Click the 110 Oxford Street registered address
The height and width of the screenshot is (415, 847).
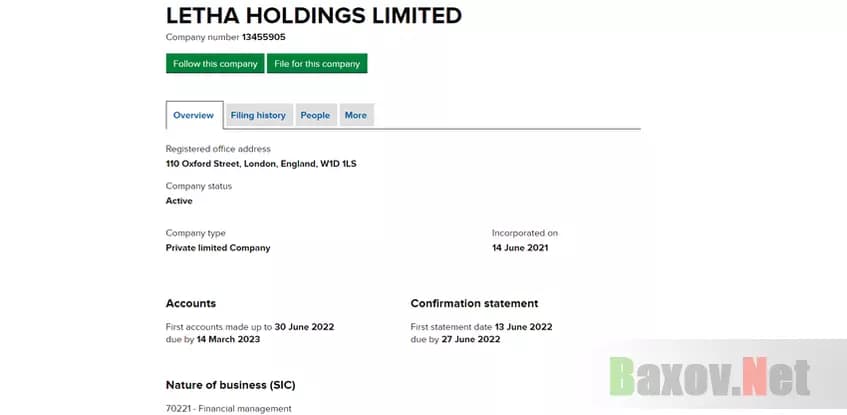pos(260,163)
